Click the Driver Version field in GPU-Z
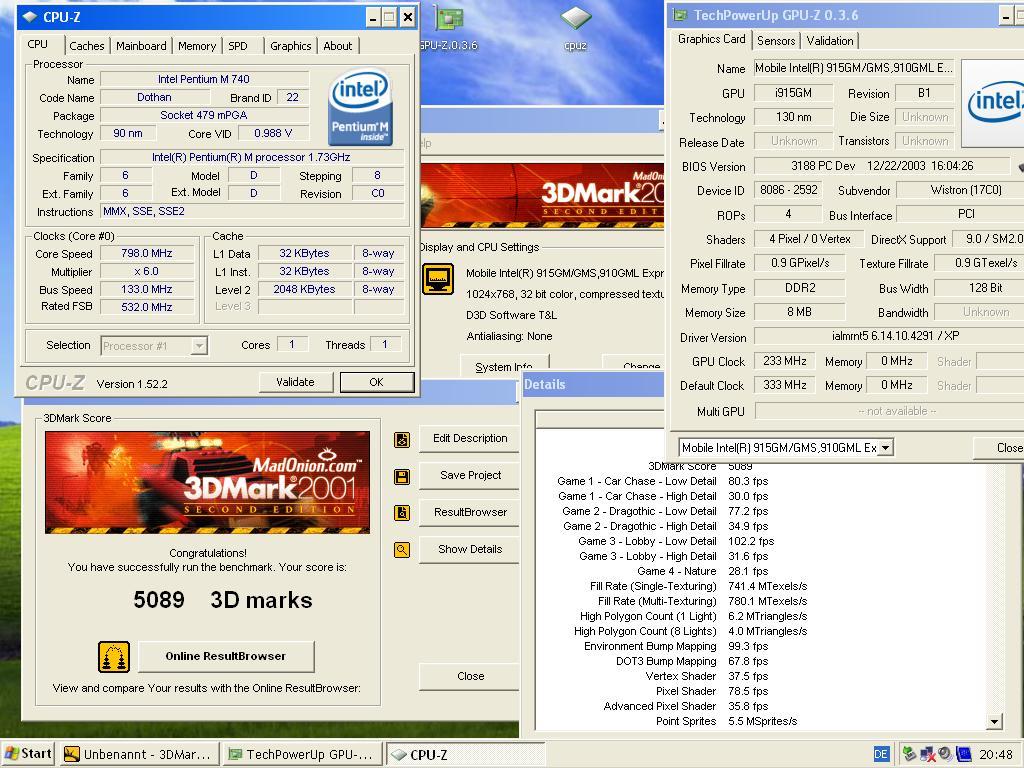 point(889,336)
